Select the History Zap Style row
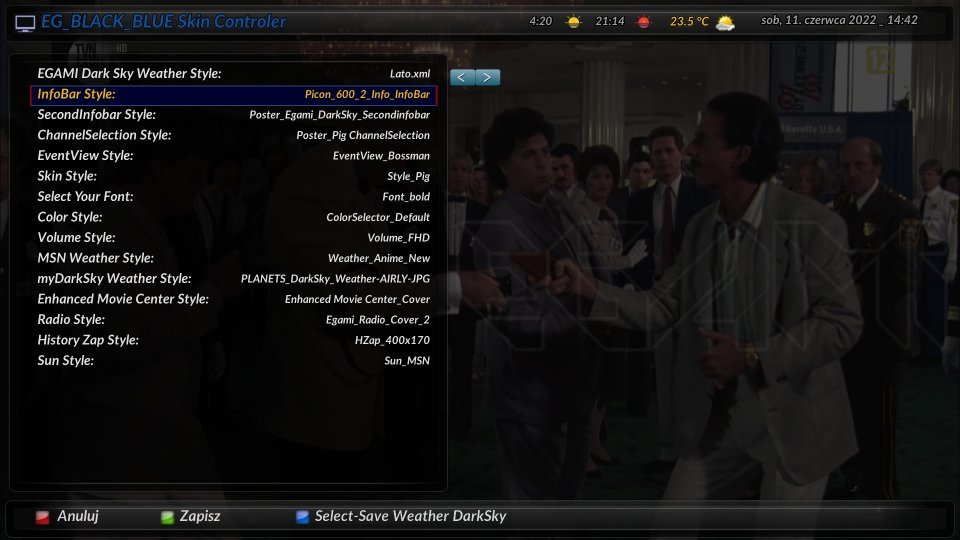 (x=233, y=340)
